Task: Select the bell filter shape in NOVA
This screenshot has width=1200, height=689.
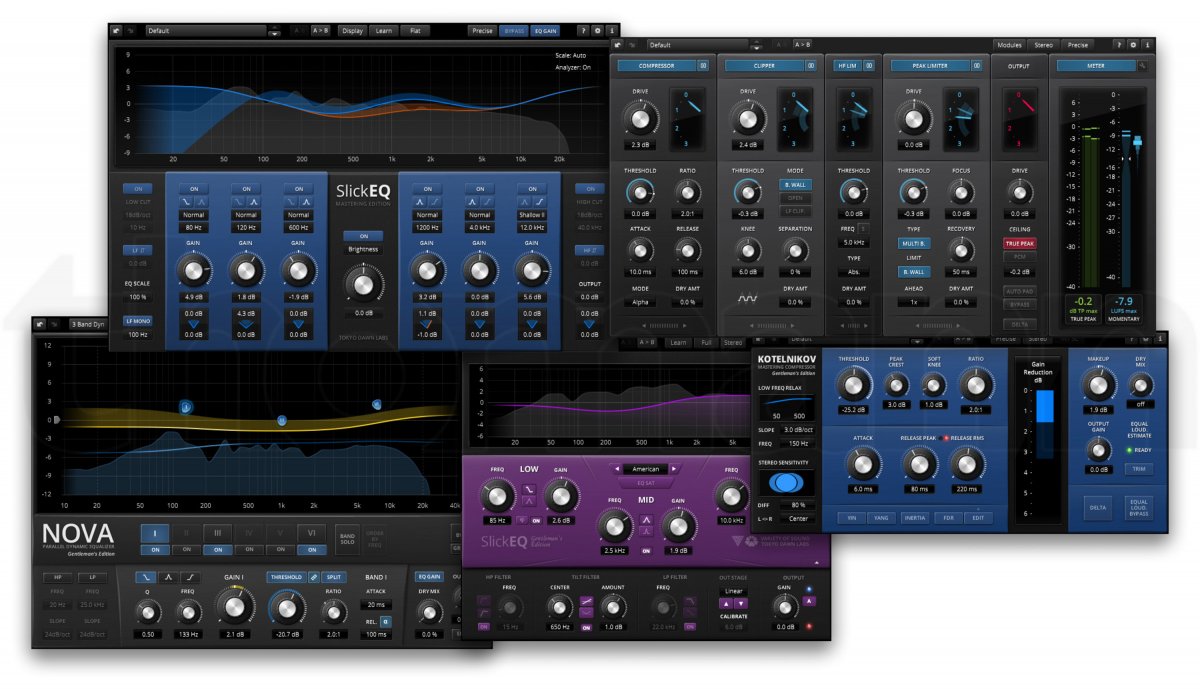Action: coord(169,577)
